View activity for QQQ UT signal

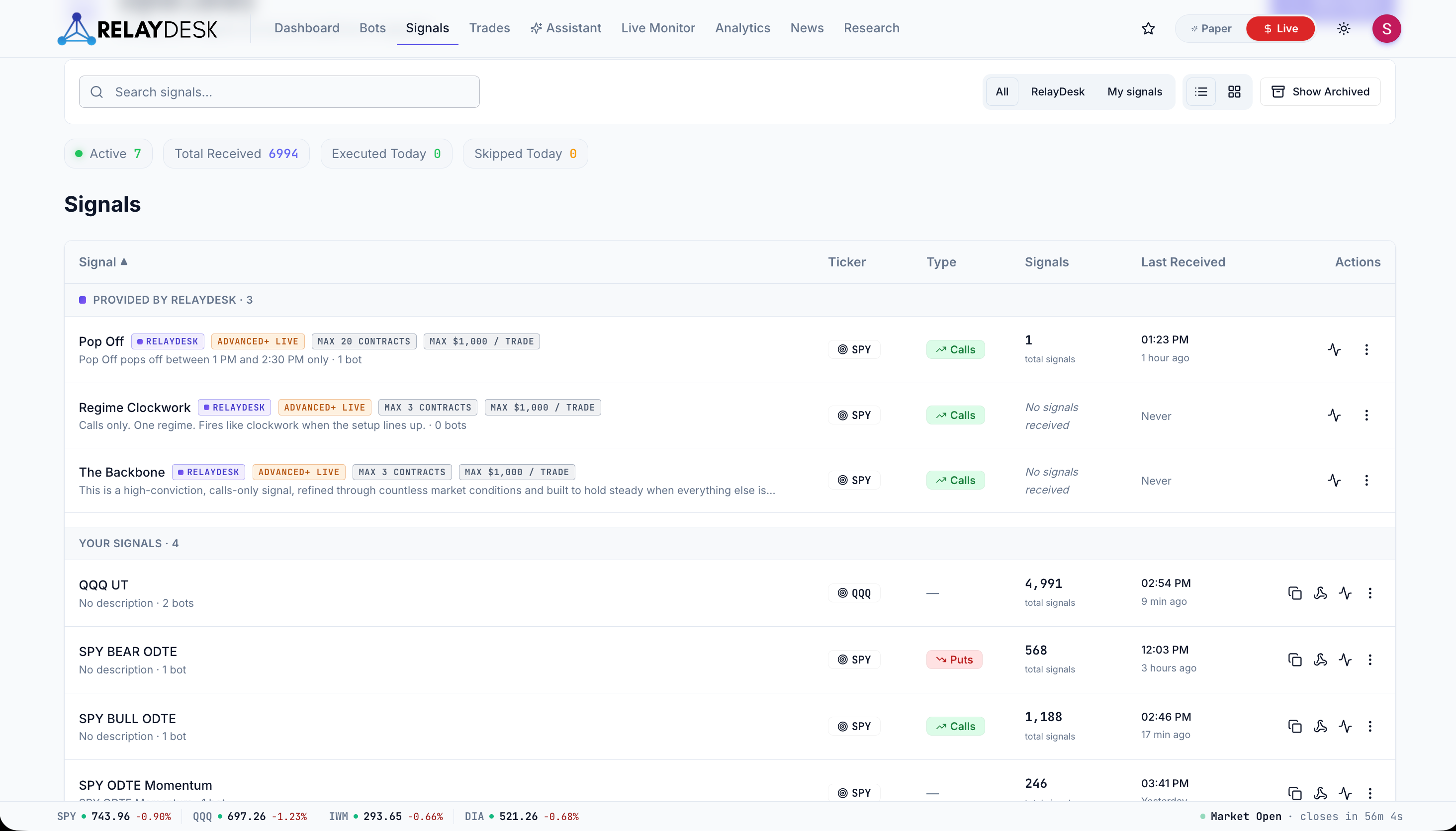[x=1345, y=593]
